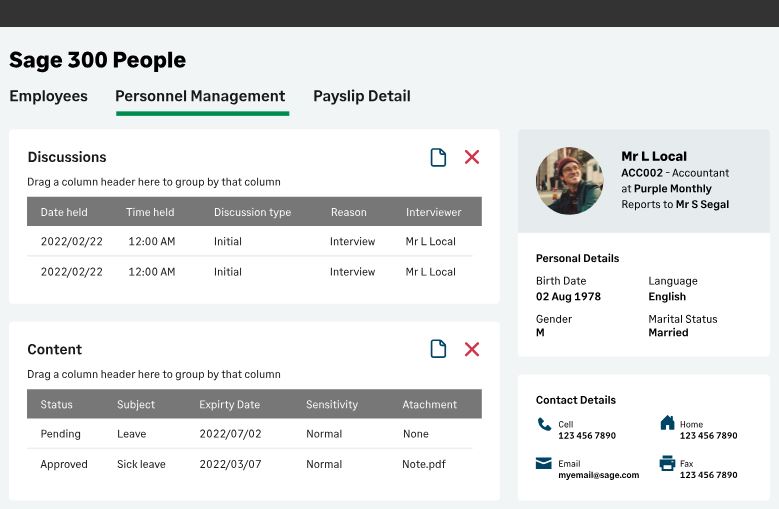Click the Contact Details heading

coord(575,400)
